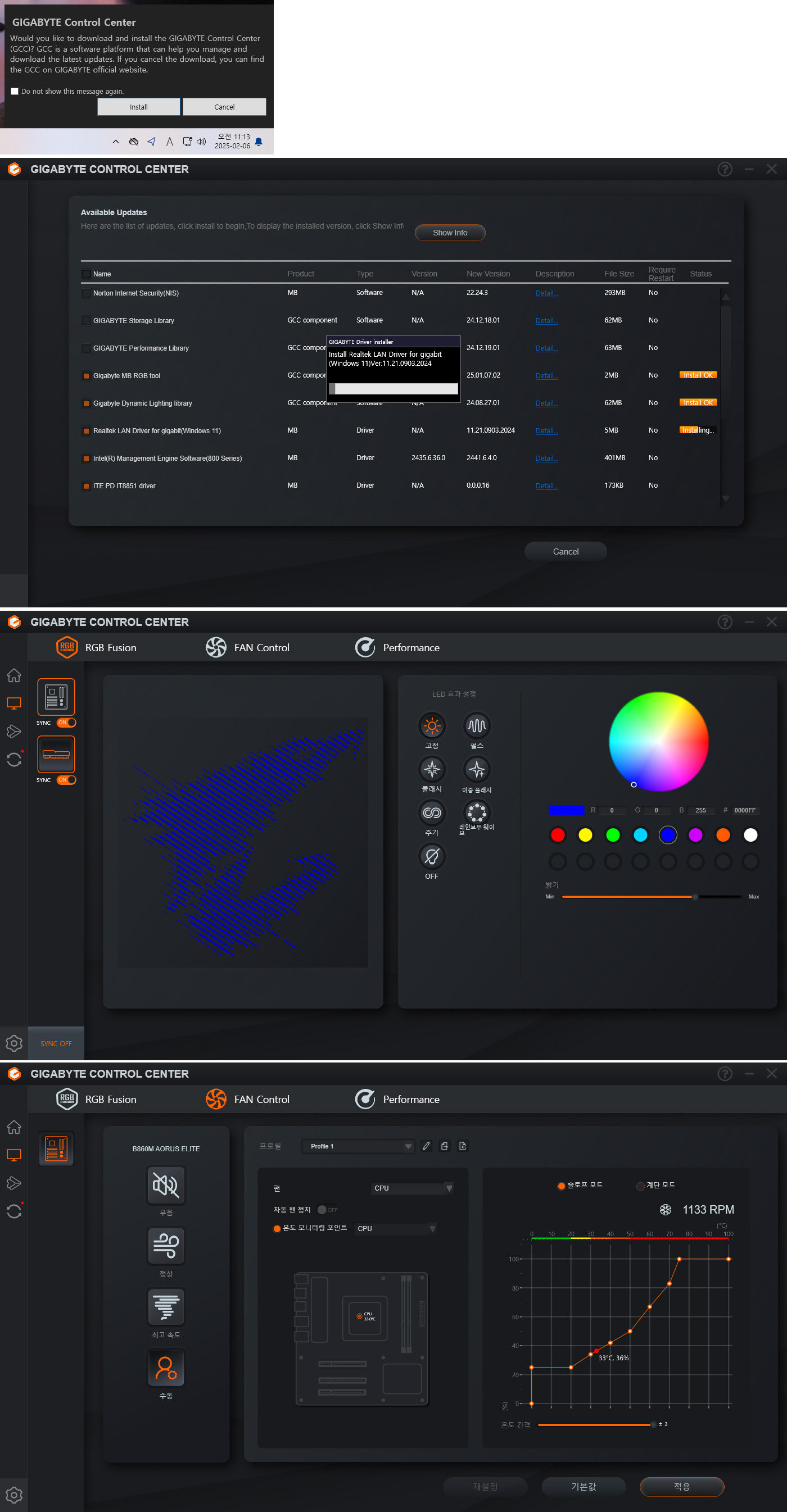Select the 계단 모드 stair mode radio
The width and height of the screenshot is (787, 1512).
(640, 1185)
